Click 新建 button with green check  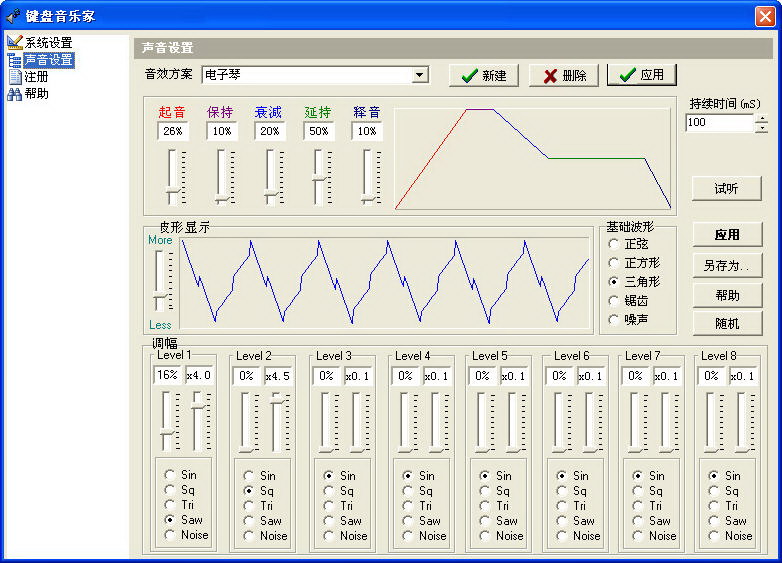coord(484,75)
